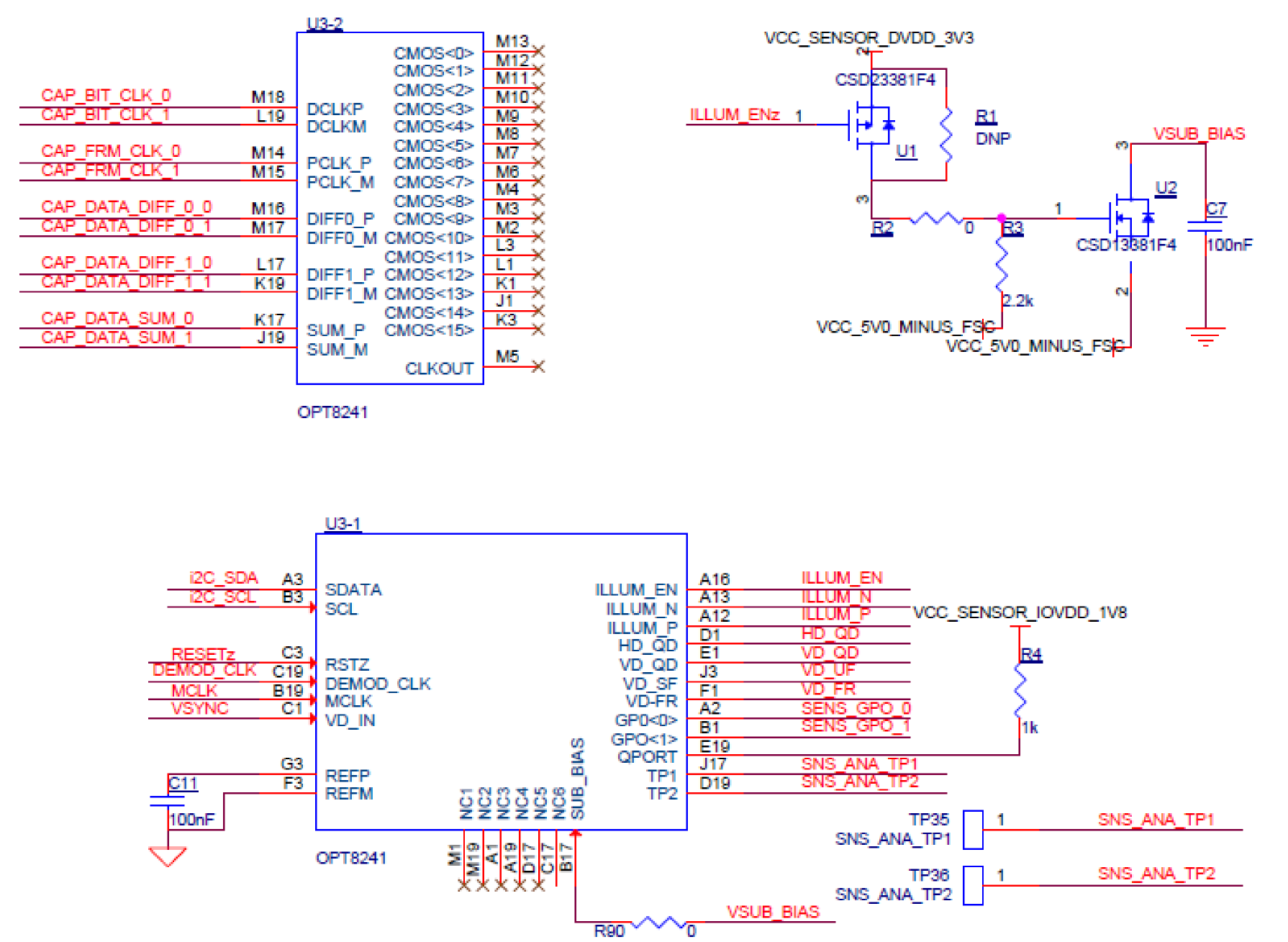Screen dimensions: 1288x942
Task: Click the i2C_SDA net label
Action: click(x=223, y=577)
